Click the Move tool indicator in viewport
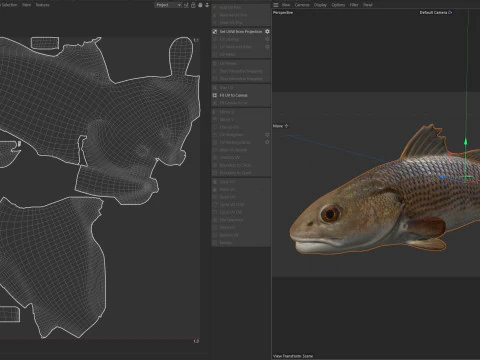The height and width of the screenshot is (360, 480). tap(280, 126)
